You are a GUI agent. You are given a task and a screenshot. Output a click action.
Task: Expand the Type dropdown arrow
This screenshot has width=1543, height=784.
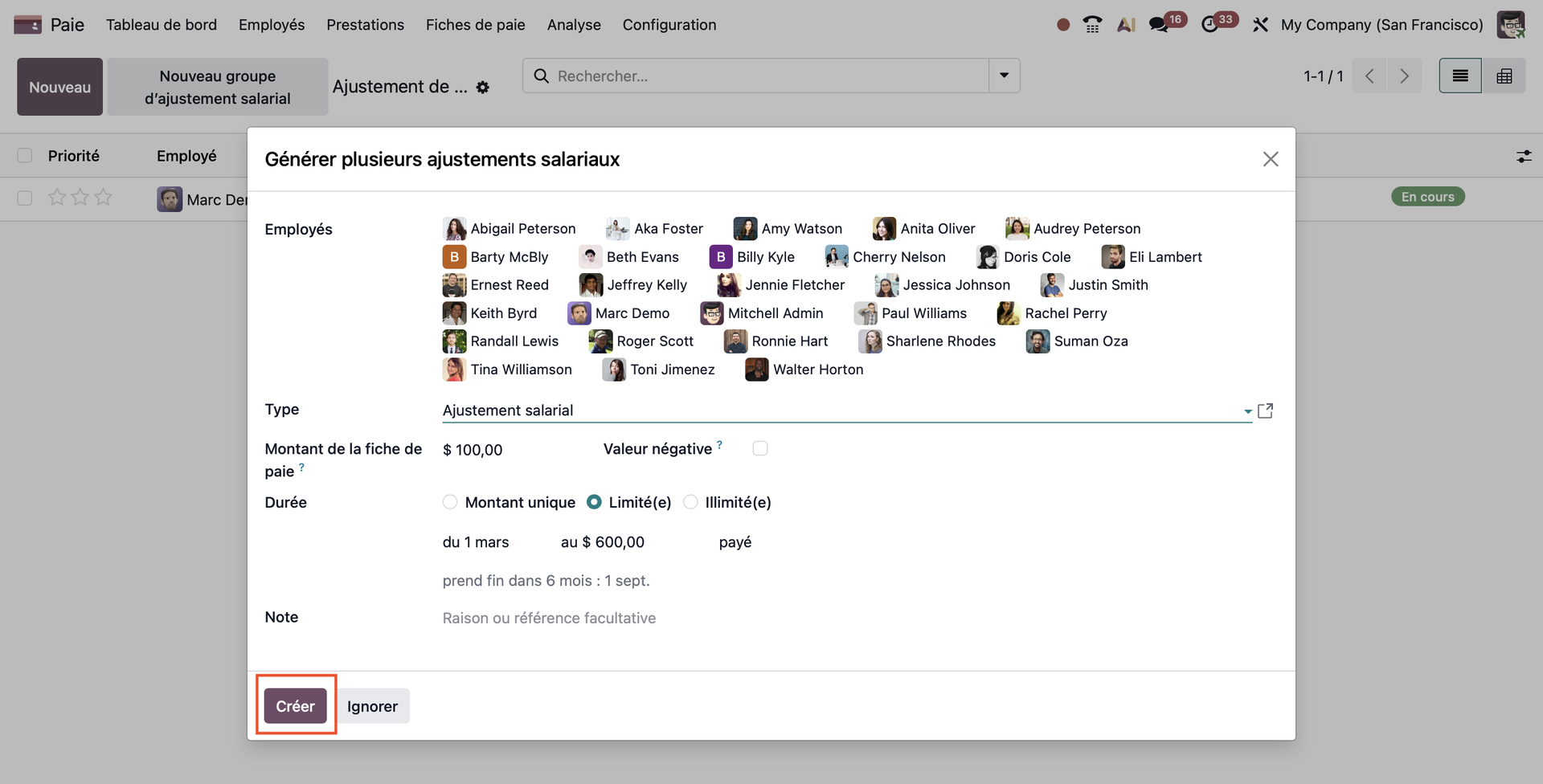pos(1247,411)
